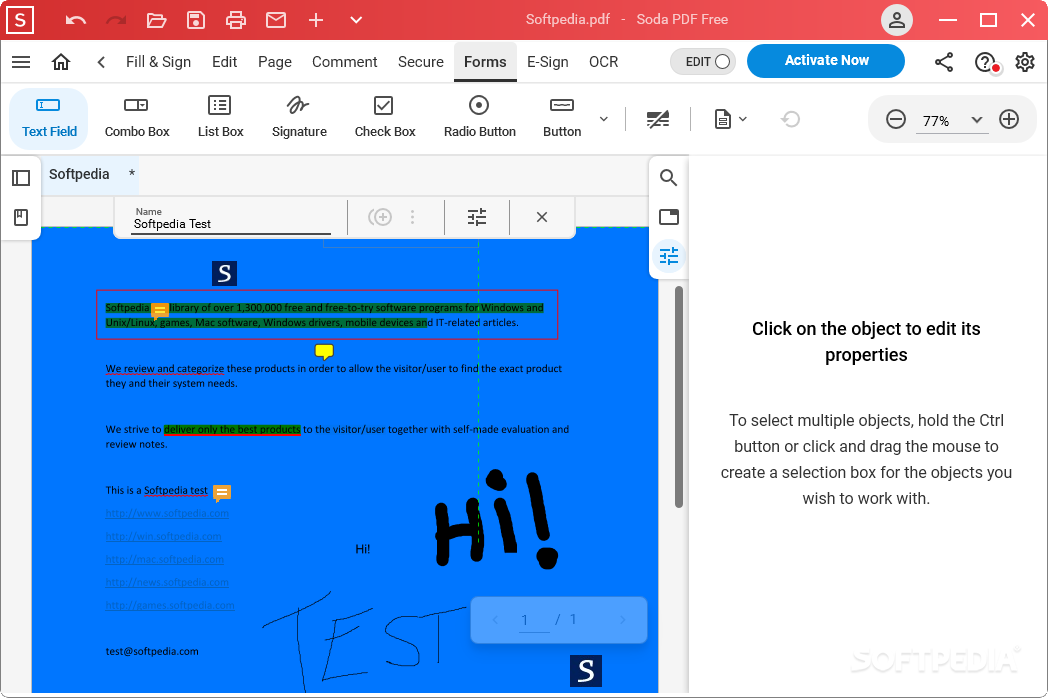Click the page number field

[533, 621]
